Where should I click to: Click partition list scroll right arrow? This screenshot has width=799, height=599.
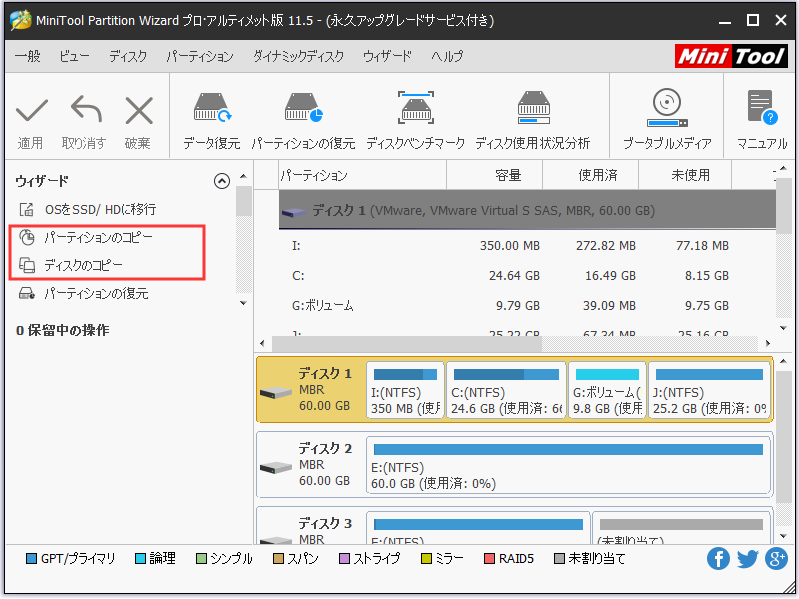point(768,344)
